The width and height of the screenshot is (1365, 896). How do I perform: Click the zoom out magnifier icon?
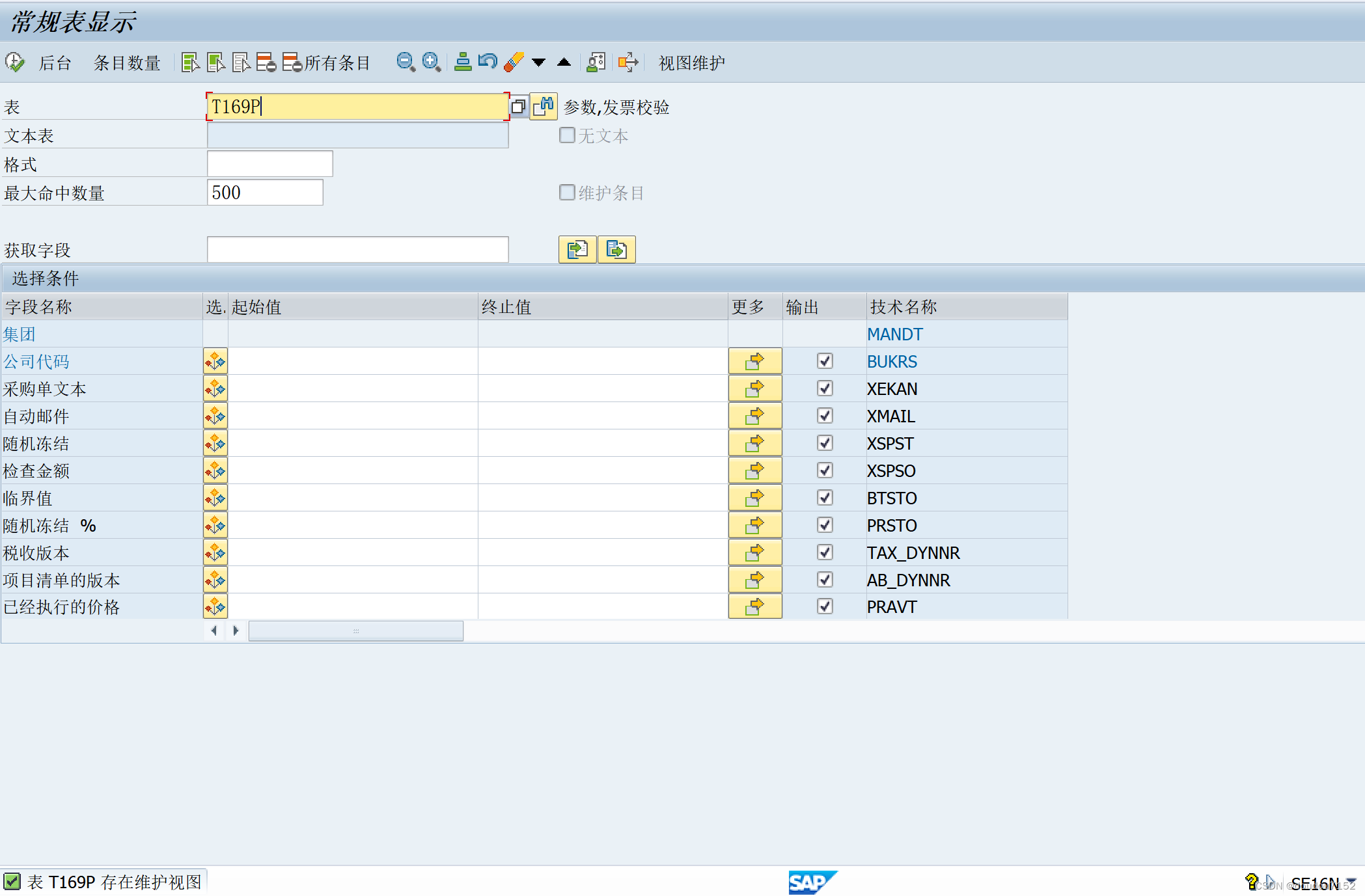tap(406, 62)
